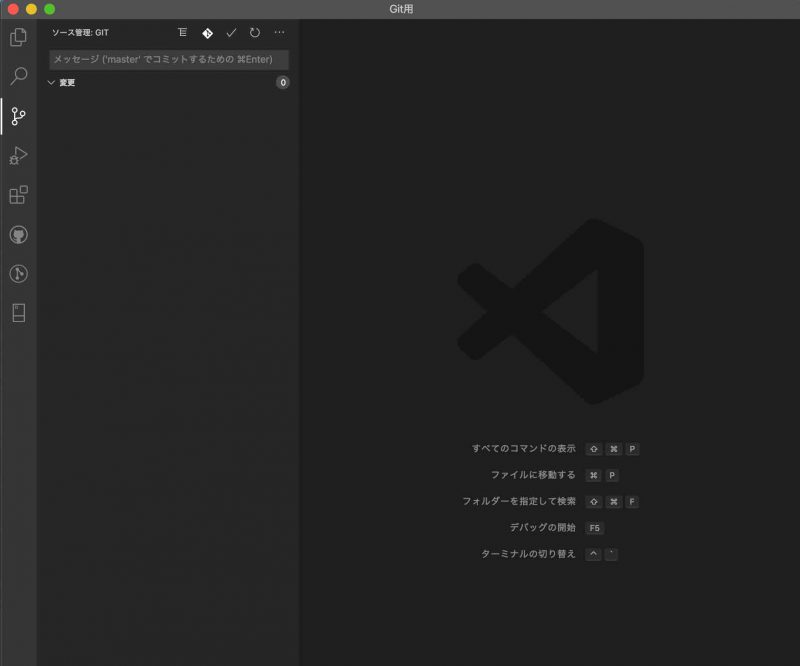Minimize the window with yellow button
800x666 pixels.
click(x=31, y=9)
